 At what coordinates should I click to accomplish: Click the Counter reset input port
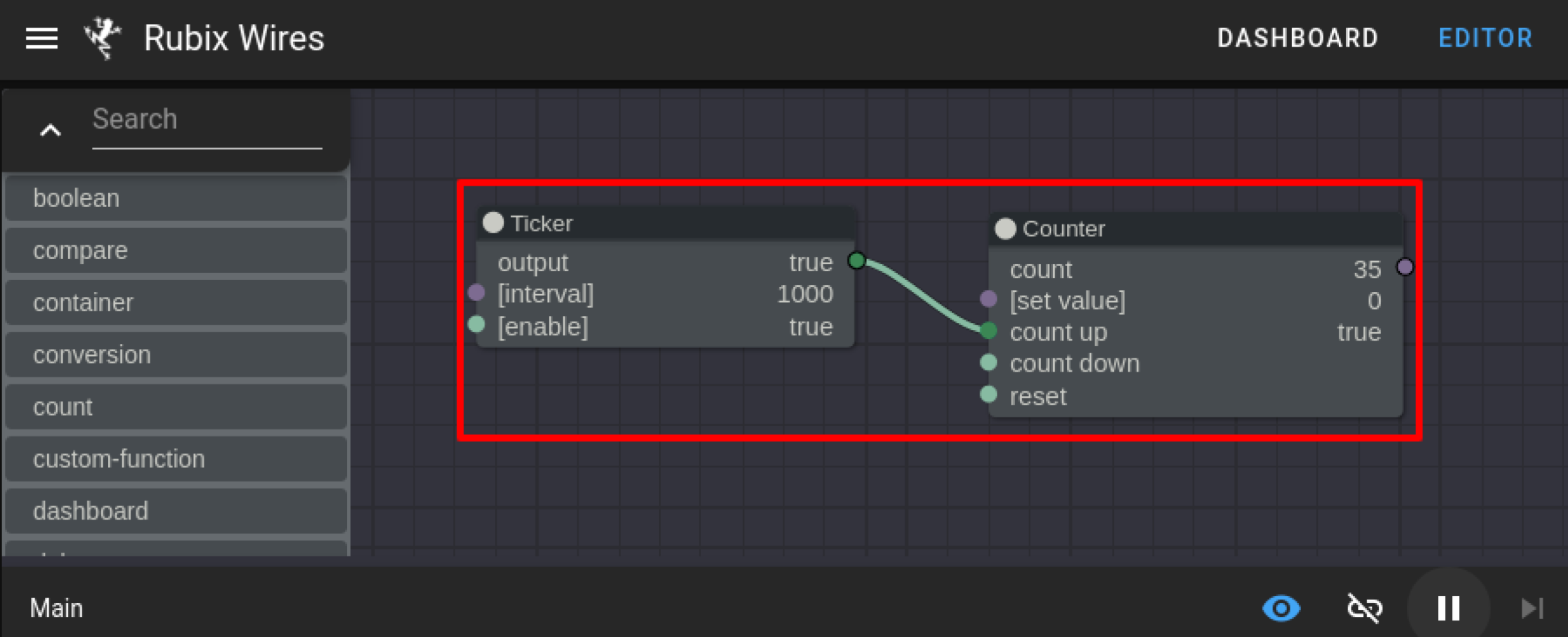pyautogui.click(x=988, y=394)
